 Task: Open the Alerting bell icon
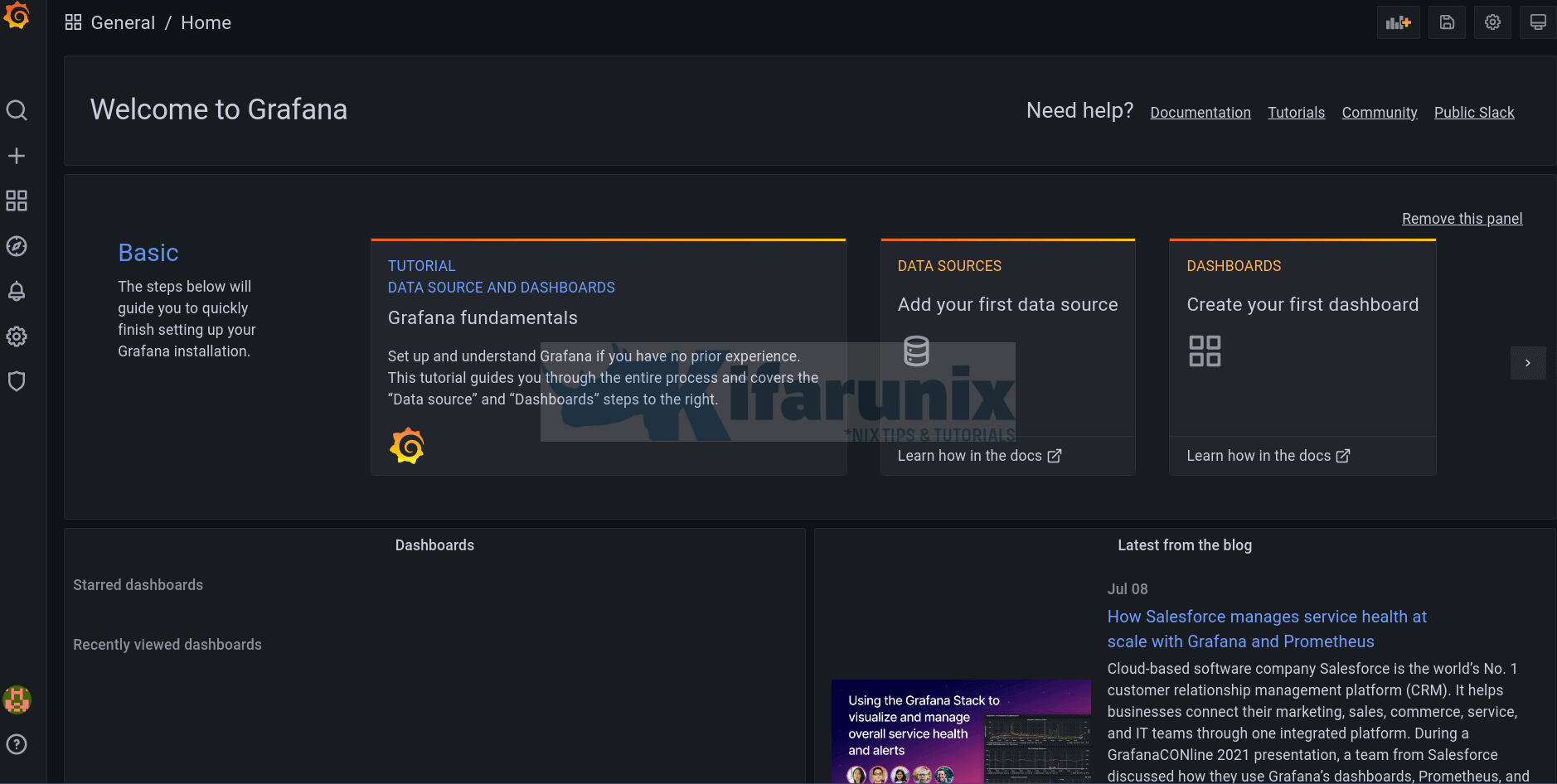(x=17, y=291)
